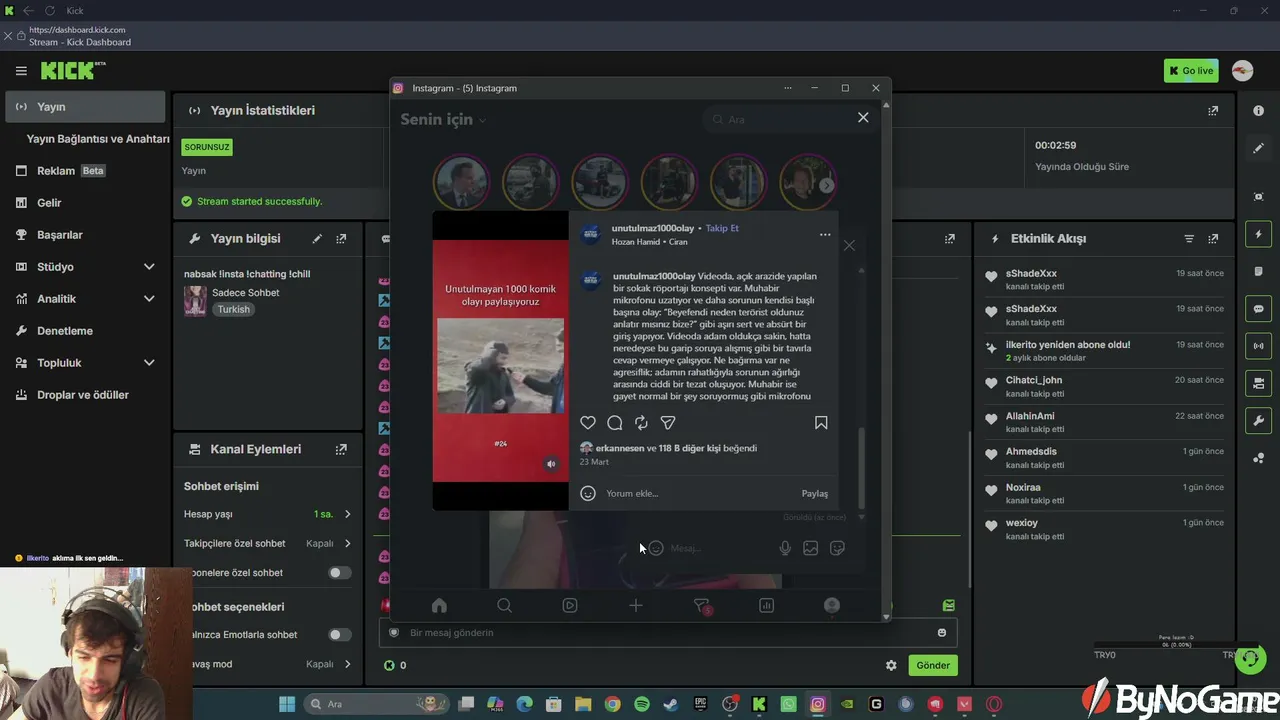This screenshot has height=720, width=1280.
Task: Create new Instagram post with plus icon
Action: point(635,605)
